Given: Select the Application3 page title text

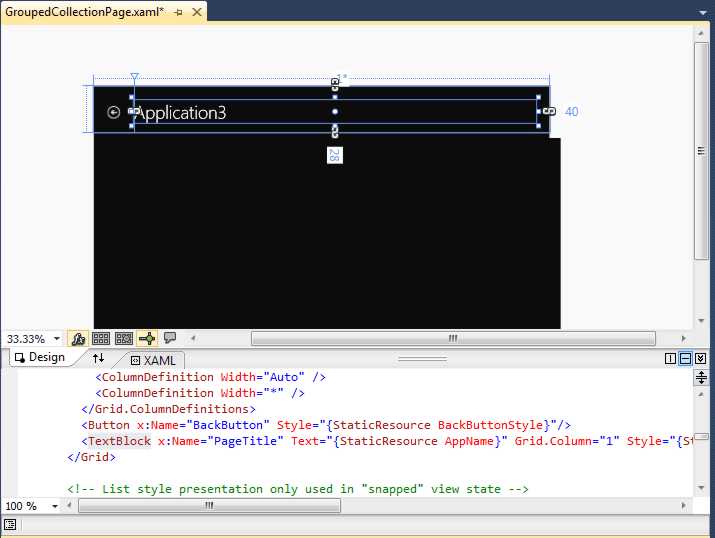Looking at the screenshot, I should click(x=181, y=113).
